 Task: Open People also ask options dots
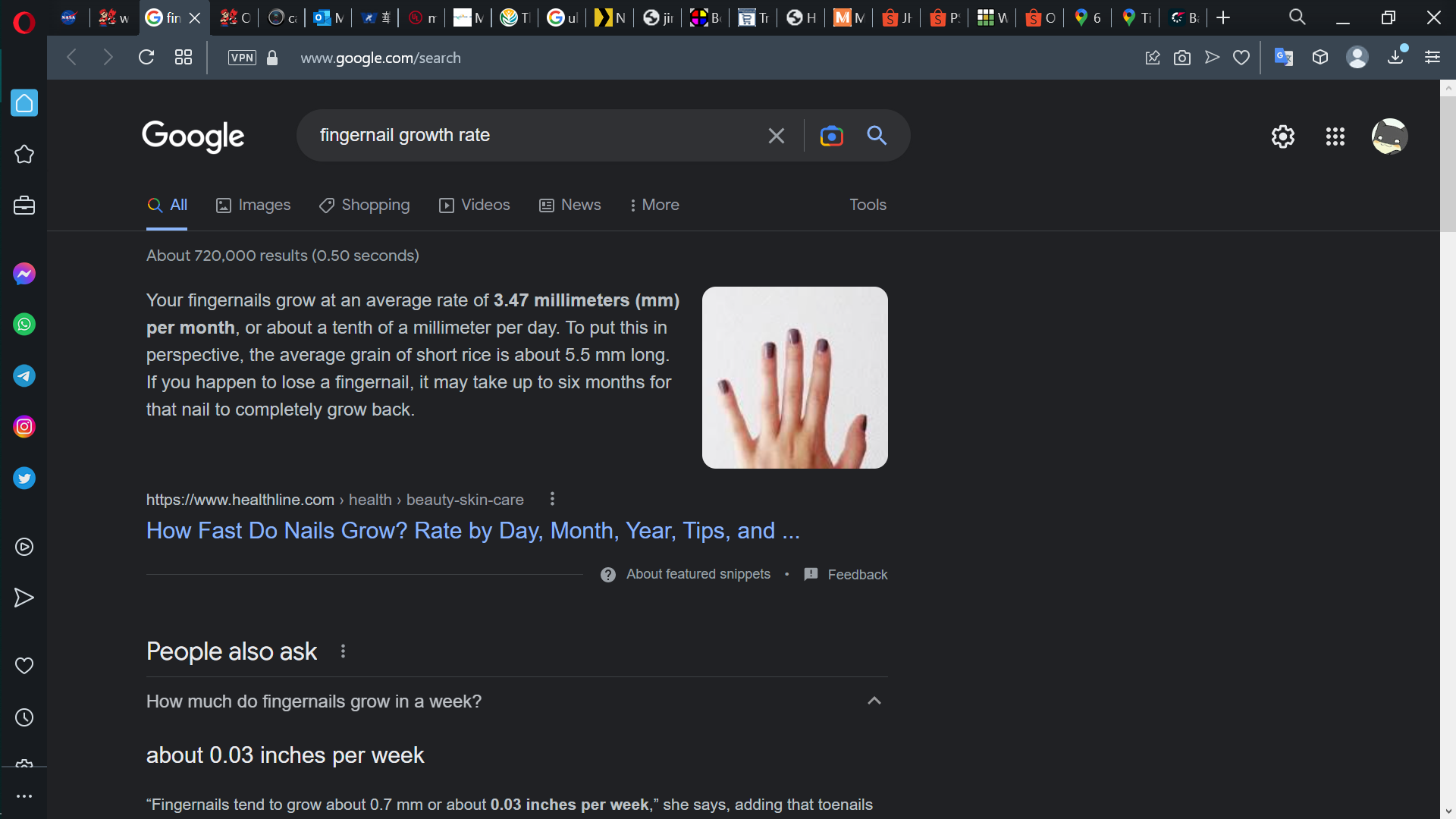coord(343,651)
